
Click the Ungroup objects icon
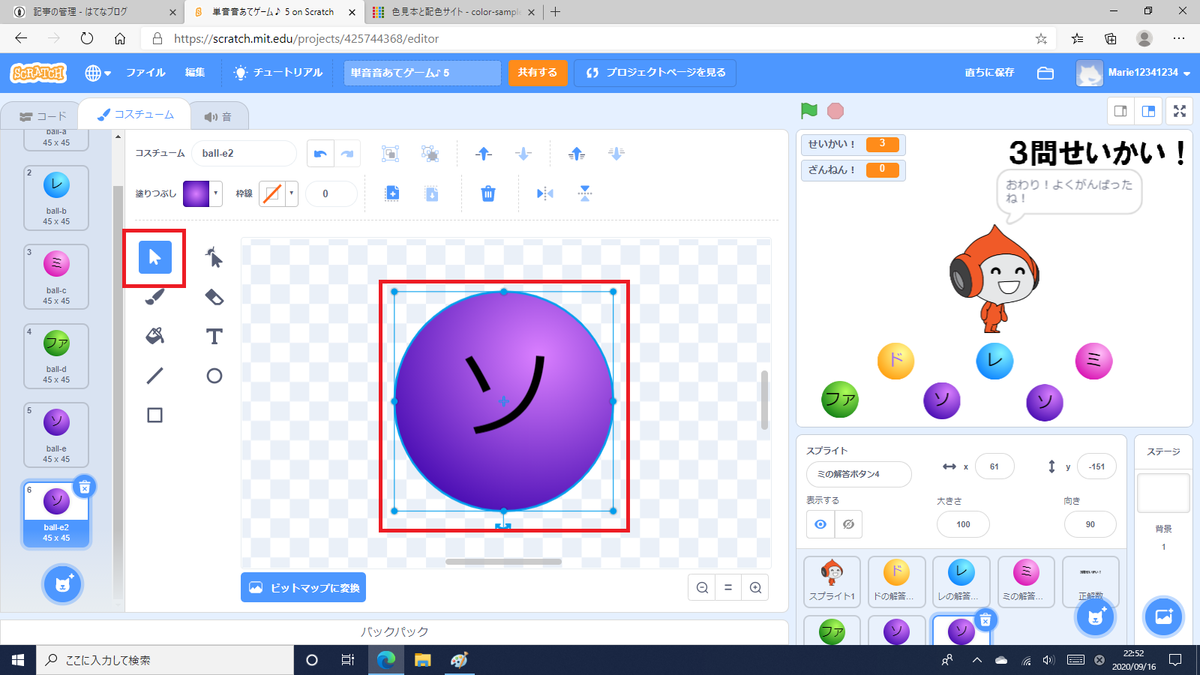(x=431, y=154)
